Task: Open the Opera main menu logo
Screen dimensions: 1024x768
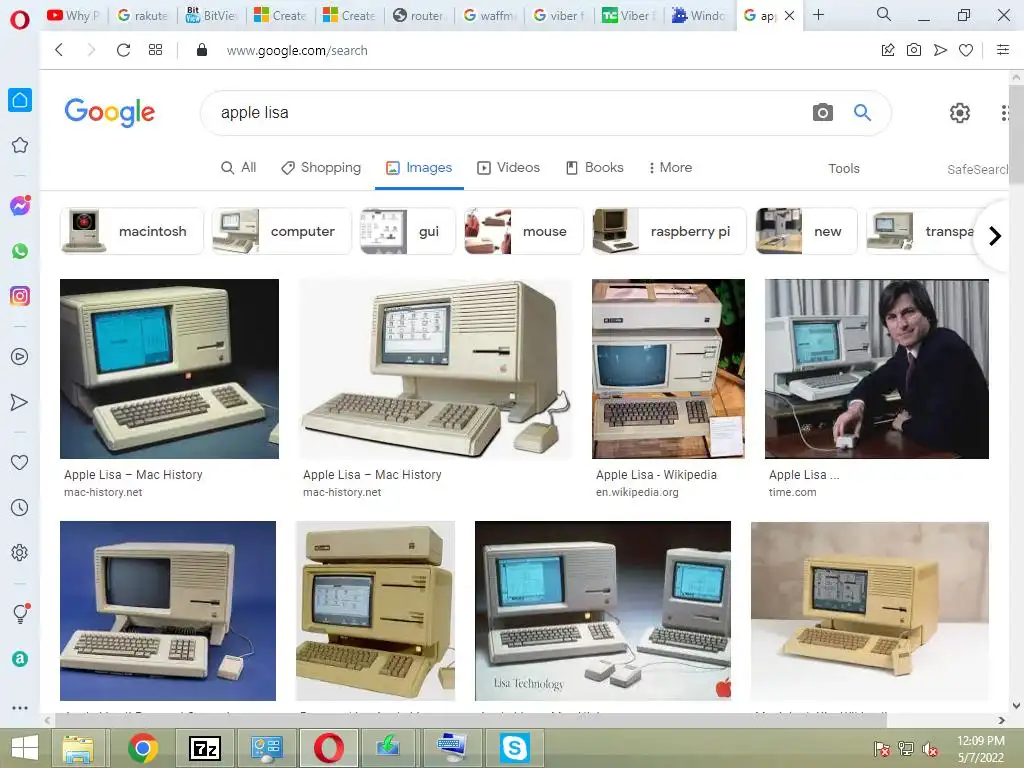Action: click(20, 20)
